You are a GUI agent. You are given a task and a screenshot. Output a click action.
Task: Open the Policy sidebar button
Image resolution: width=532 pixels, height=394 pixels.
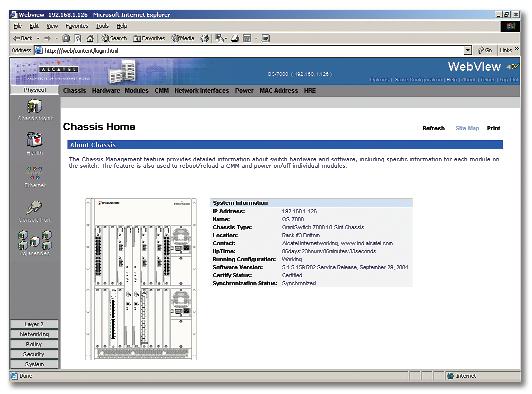click(34, 344)
